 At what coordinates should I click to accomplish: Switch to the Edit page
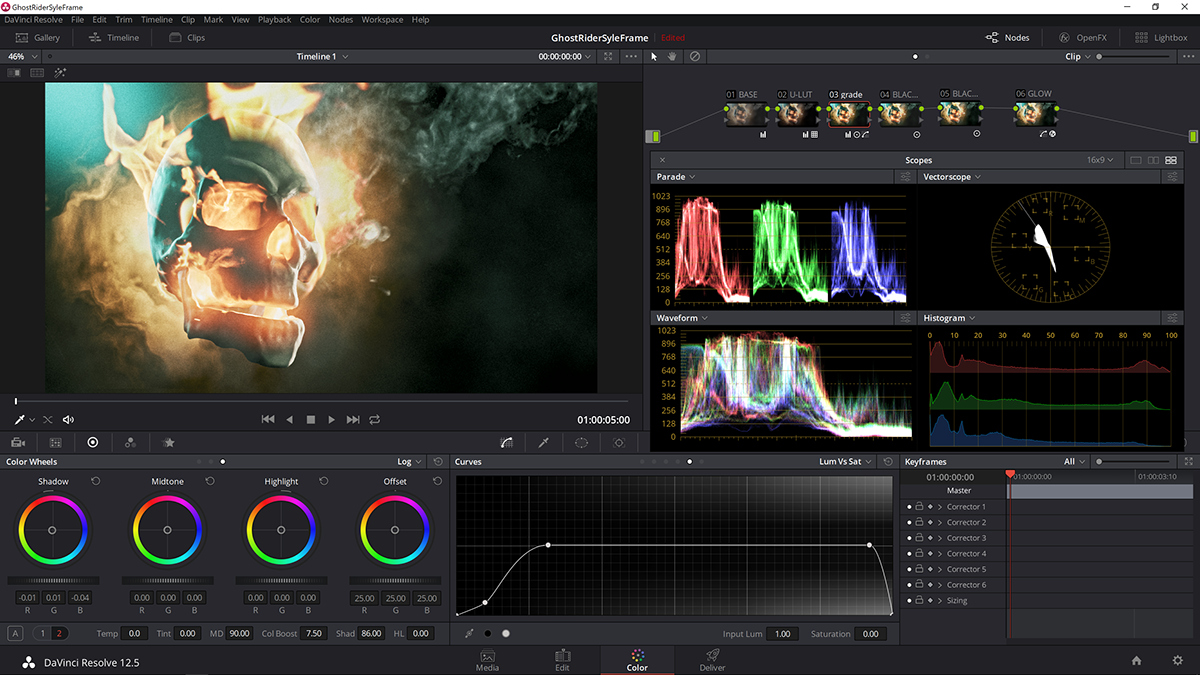coord(562,661)
